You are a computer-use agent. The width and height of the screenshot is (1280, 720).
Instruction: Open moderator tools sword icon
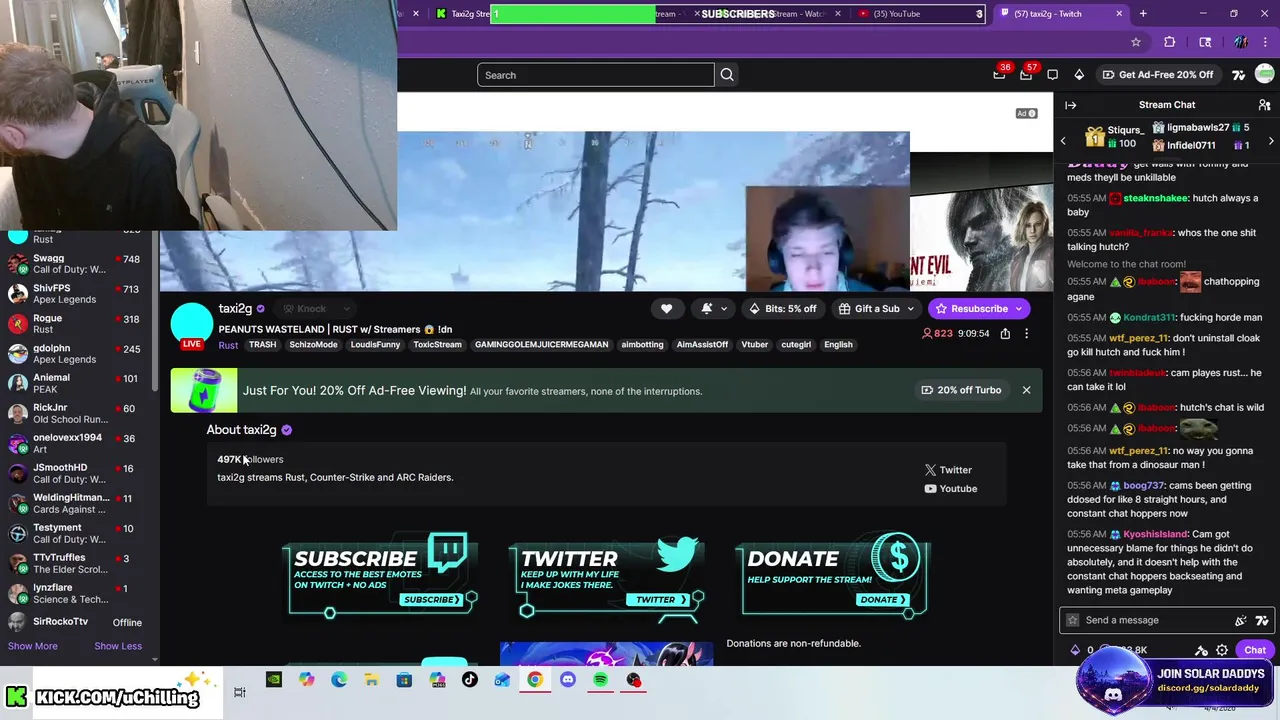[1202, 650]
